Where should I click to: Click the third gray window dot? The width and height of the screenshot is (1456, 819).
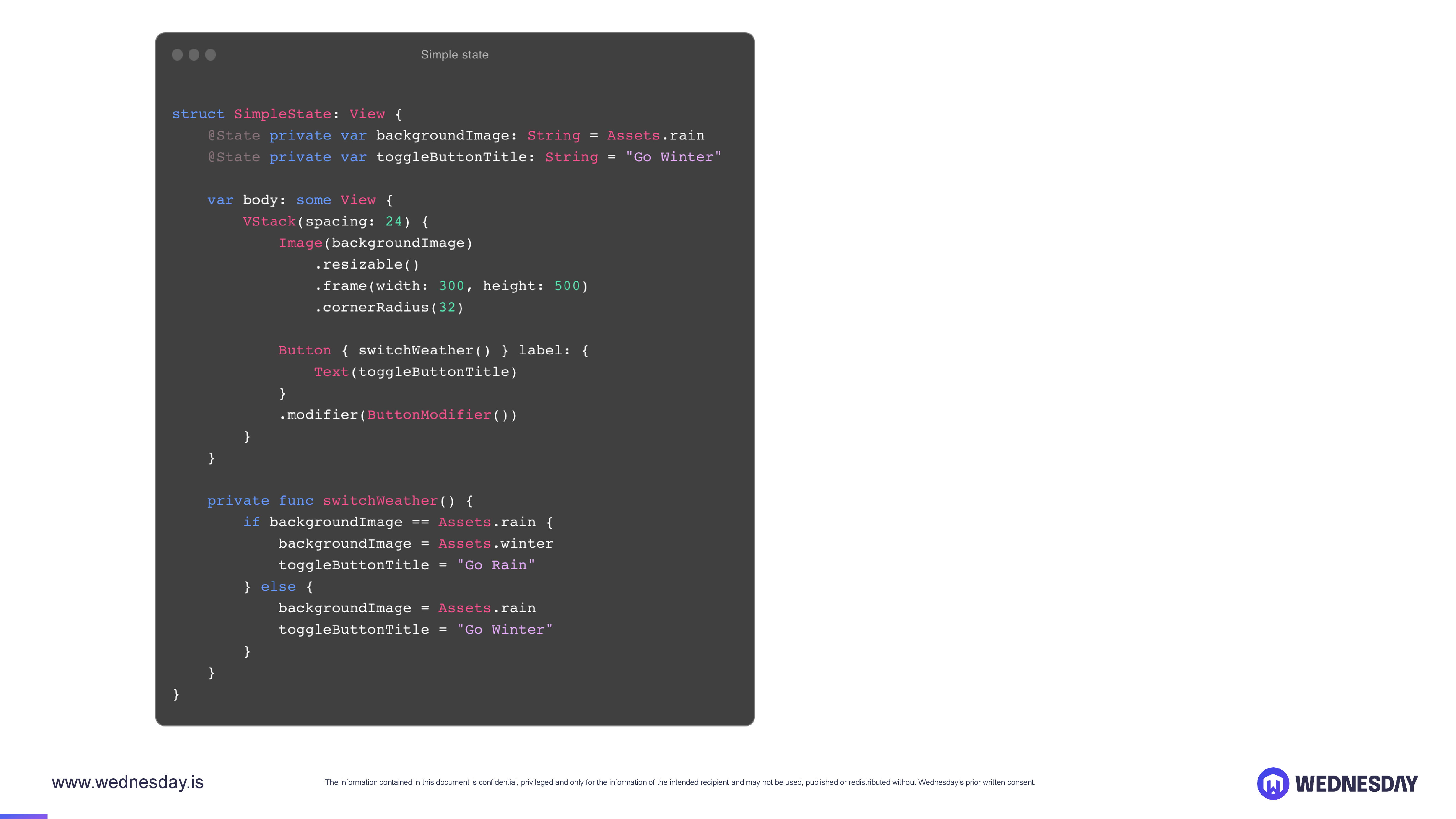(x=210, y=55)
